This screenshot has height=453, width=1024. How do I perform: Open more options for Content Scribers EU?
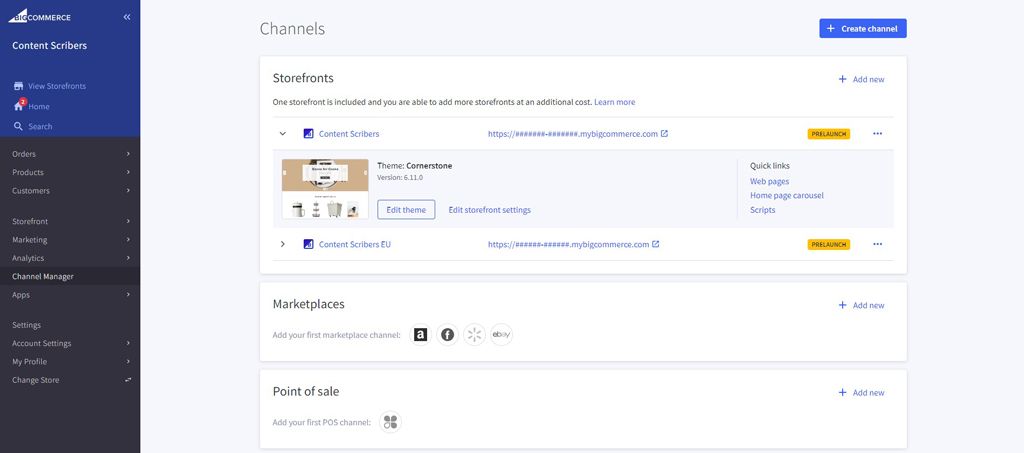pyautogui.click(x=877, y=244)
